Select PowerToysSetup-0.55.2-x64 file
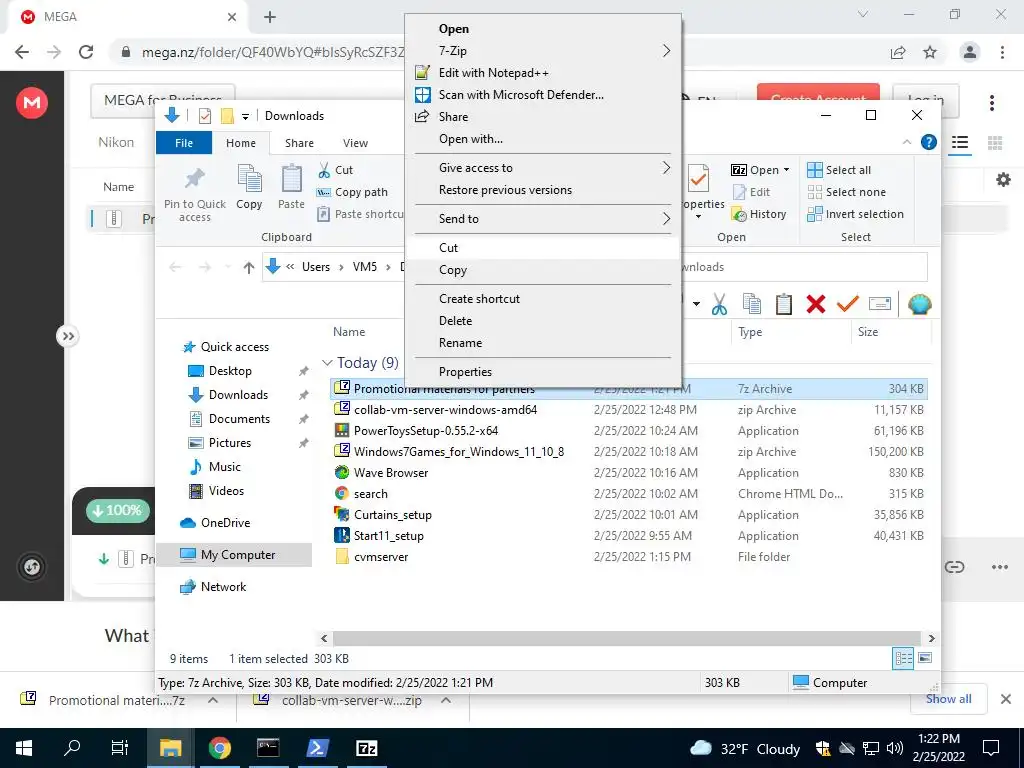 tap(426, 431)
